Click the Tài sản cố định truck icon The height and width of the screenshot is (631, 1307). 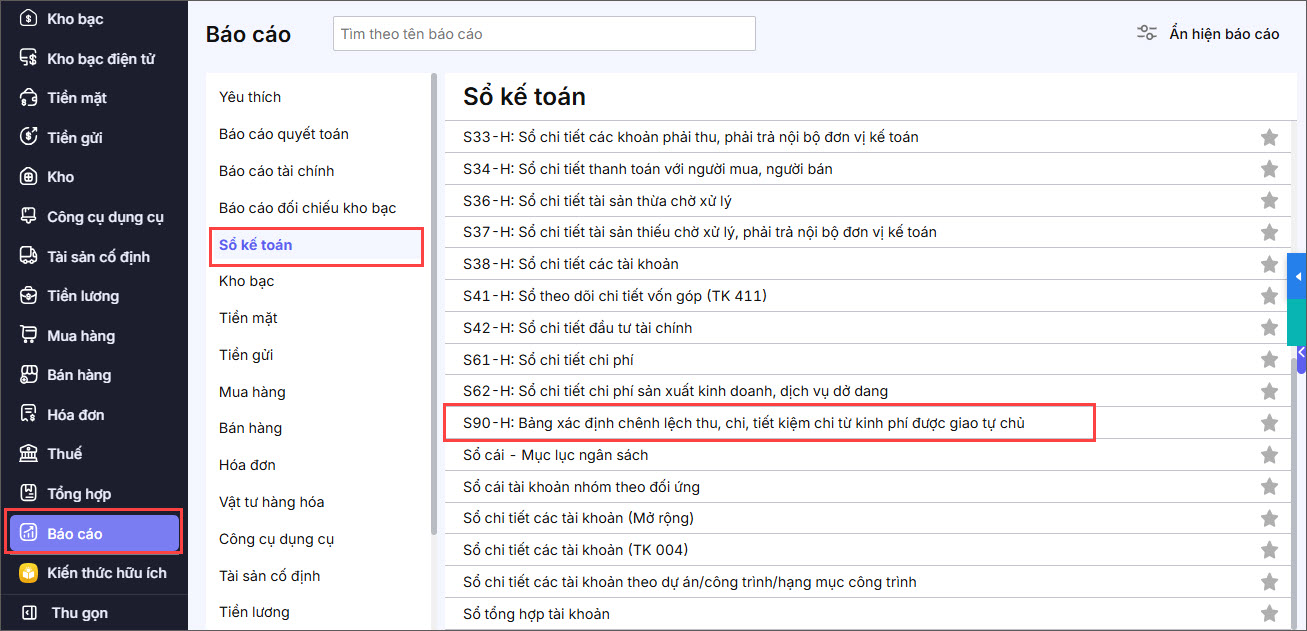tap(29, 257)
